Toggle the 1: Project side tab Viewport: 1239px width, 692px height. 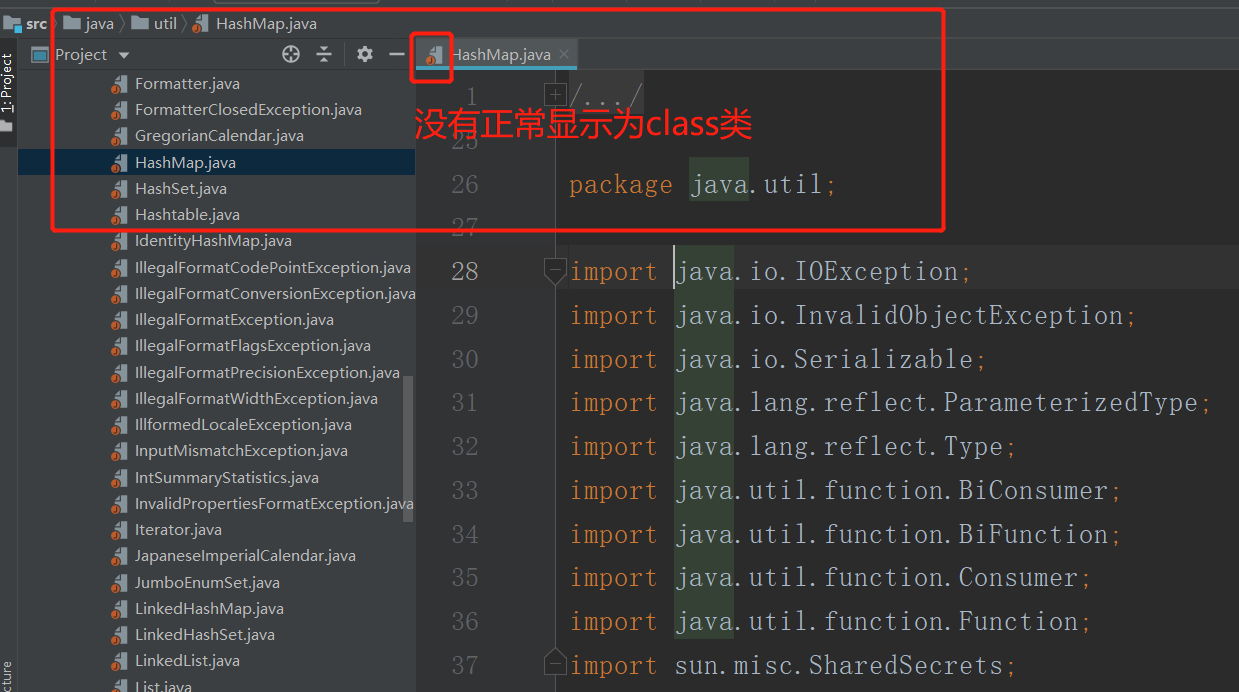pos(8,84)
